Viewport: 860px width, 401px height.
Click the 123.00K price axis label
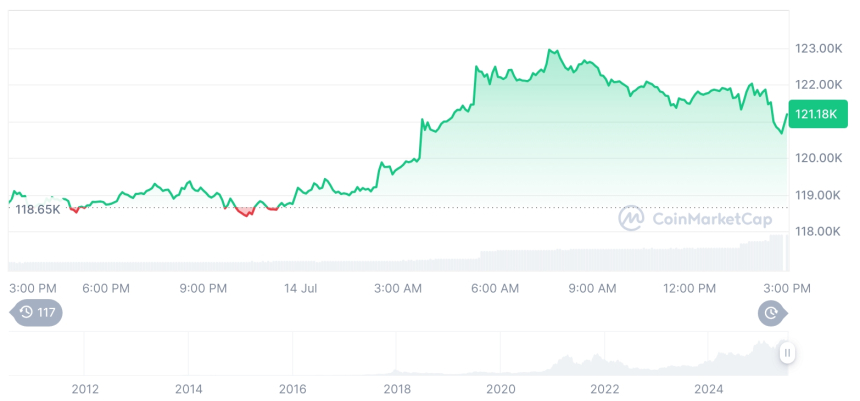point(817,48)
